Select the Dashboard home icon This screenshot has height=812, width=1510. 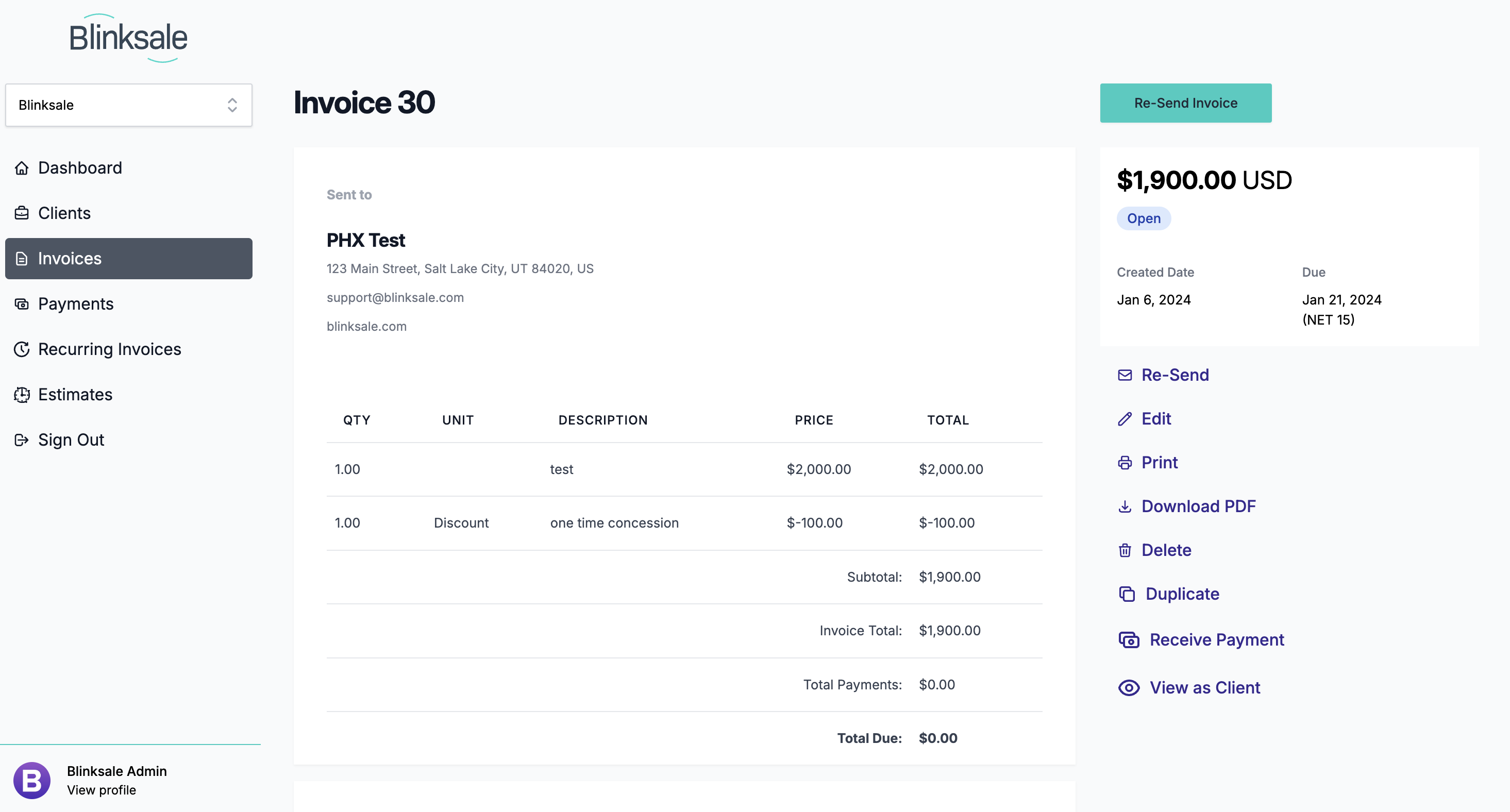(22, 168)
